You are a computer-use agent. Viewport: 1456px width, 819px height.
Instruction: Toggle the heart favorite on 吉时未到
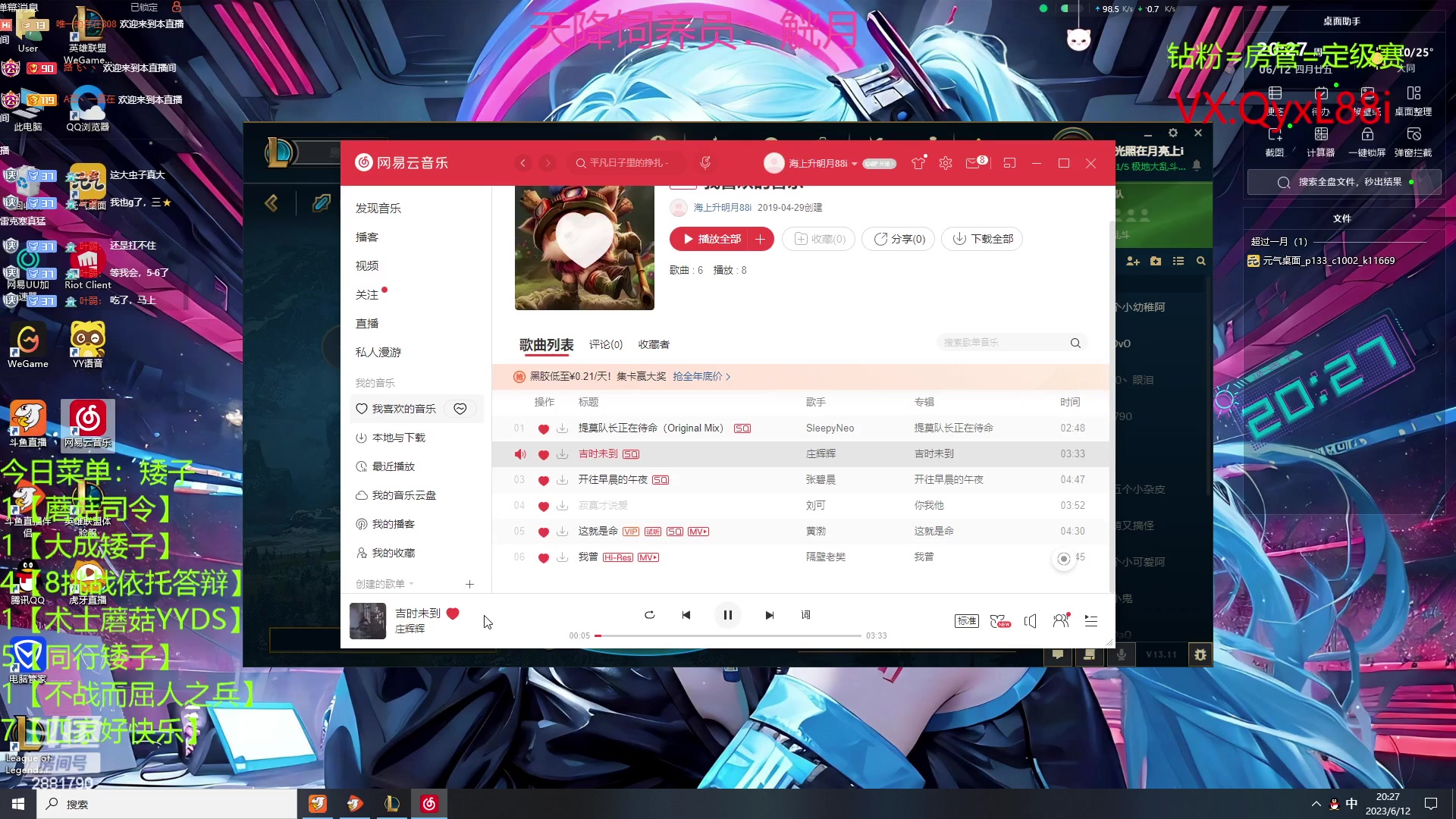coord(544,453)
